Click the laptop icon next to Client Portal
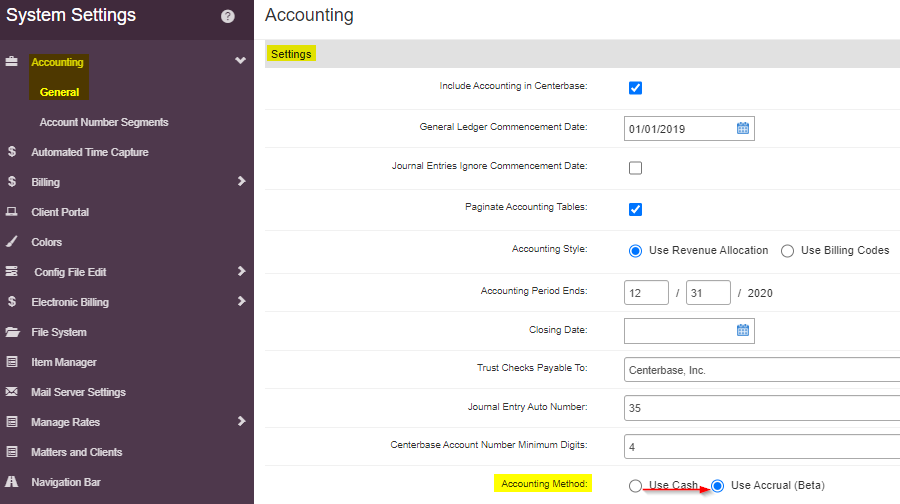 click(11, 212)
